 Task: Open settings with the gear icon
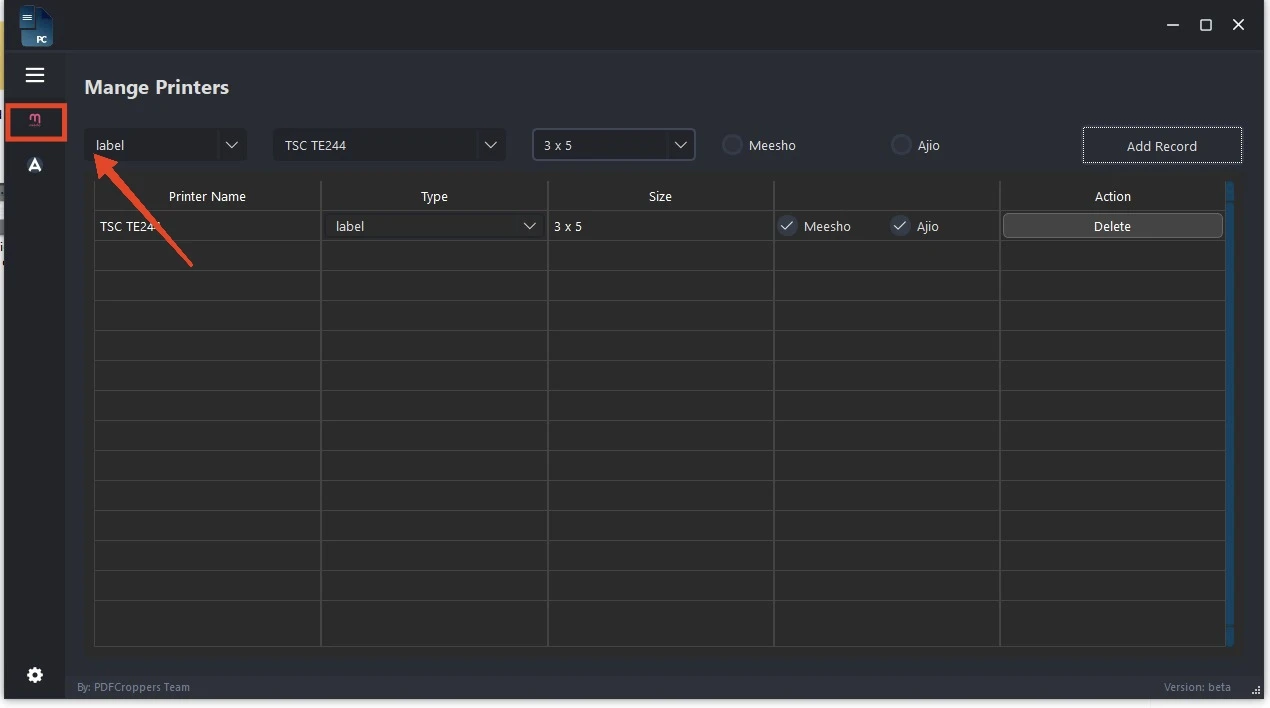pyautogui.click(x=35, y=675)
